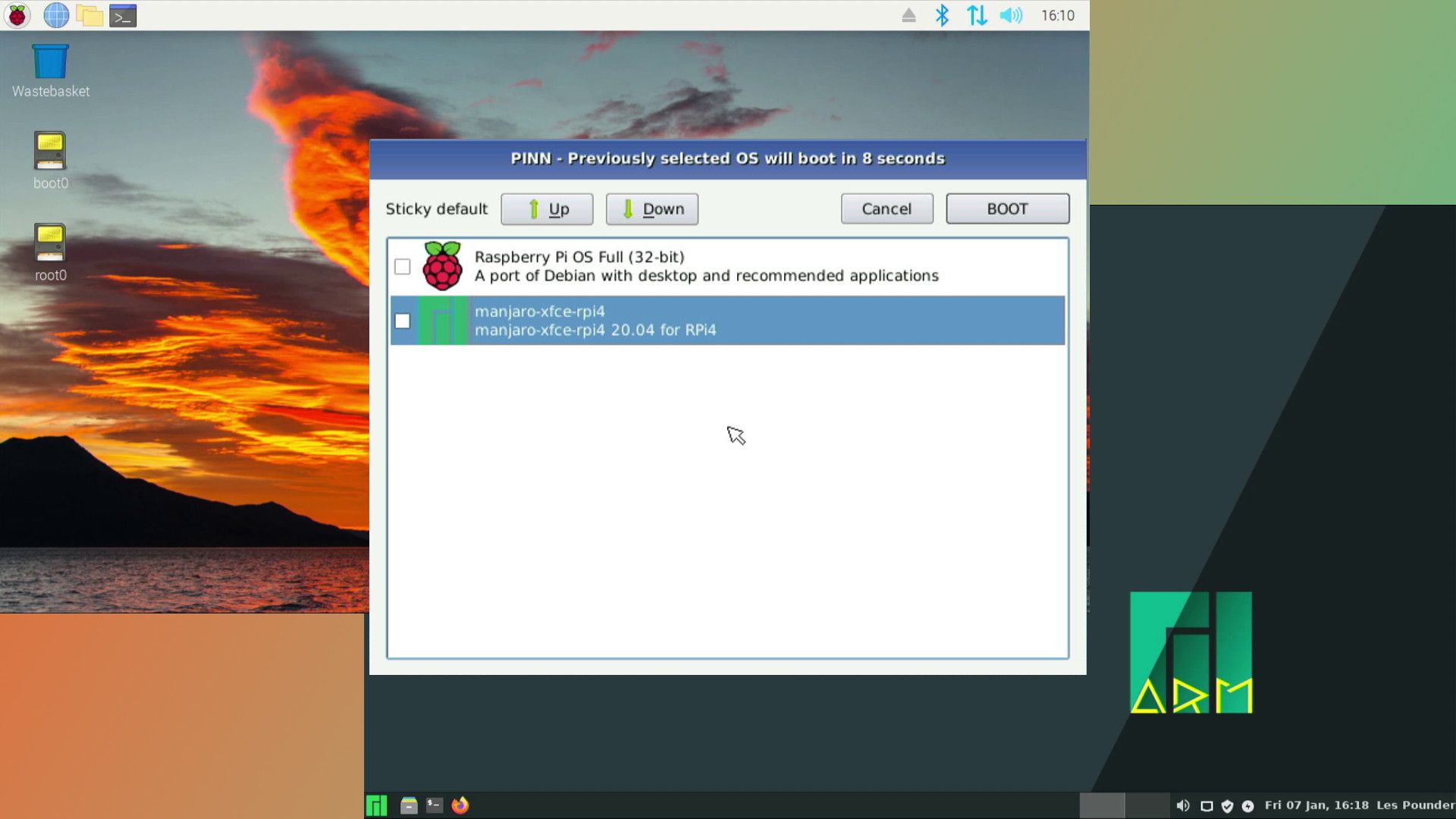Open the Raspberry Pi menu
Image resolution: width=1456 pixels, height=819 pixels.
[17, 14]
